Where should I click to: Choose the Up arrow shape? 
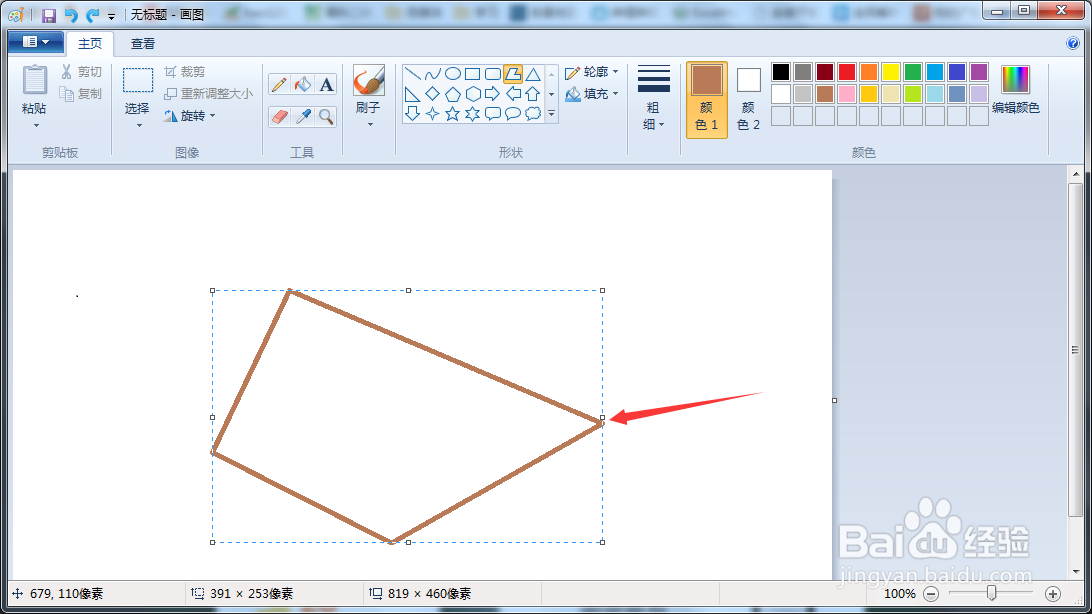click(x=533, y=94)
